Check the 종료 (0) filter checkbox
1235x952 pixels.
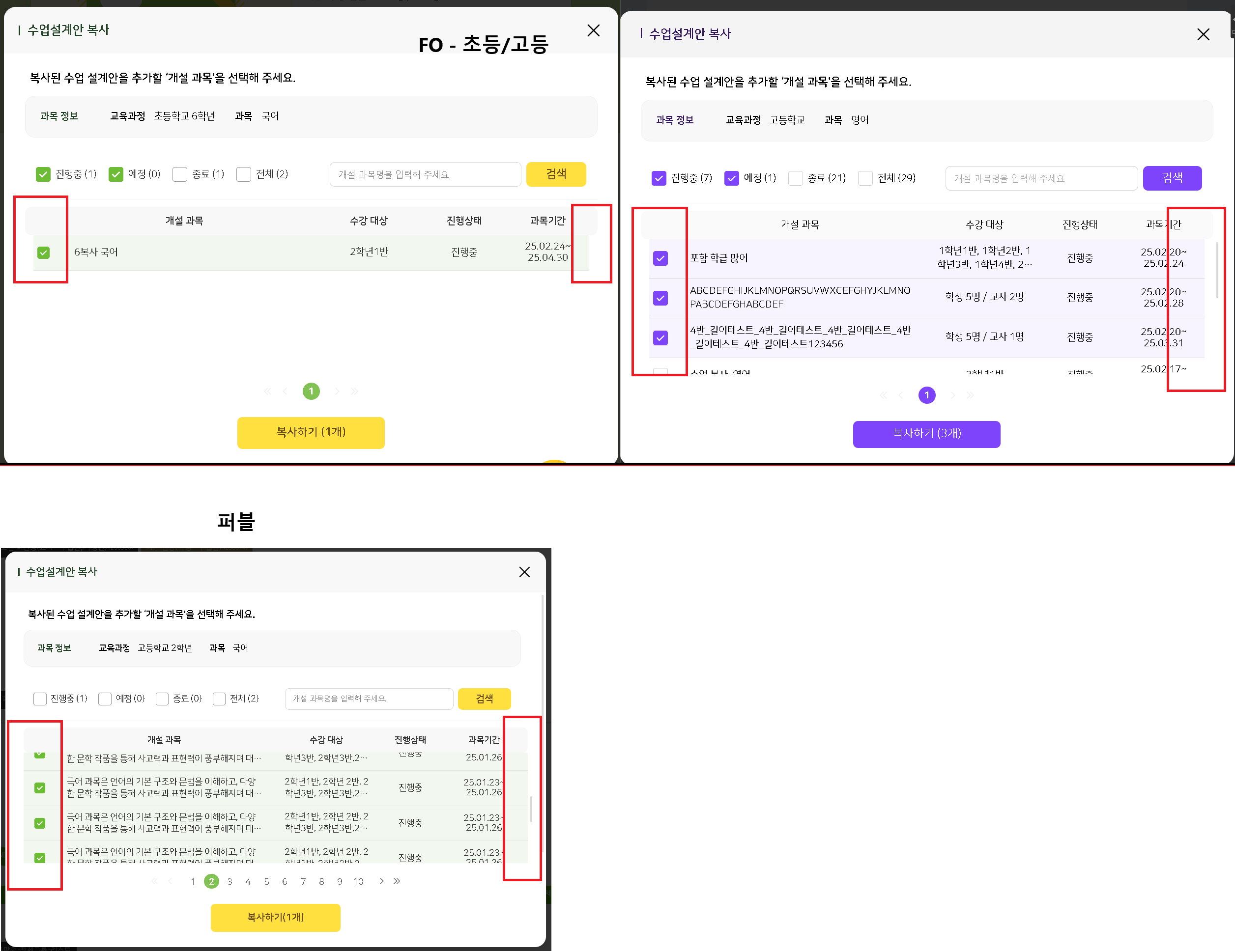(x=162, y=699)
